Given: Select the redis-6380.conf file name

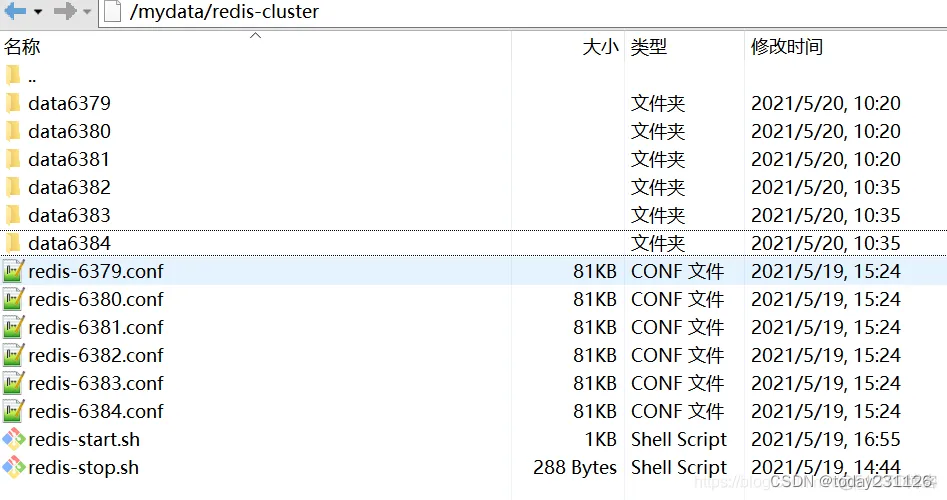Looking at the screenshot, I should click(96, 300).
